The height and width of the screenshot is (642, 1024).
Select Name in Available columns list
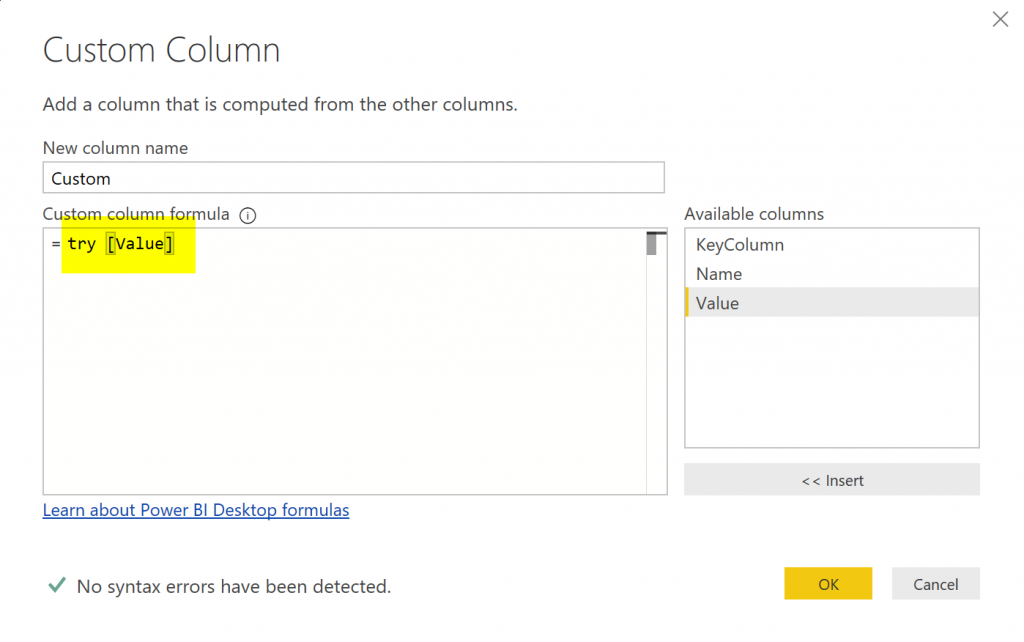(x=718, y=274)
